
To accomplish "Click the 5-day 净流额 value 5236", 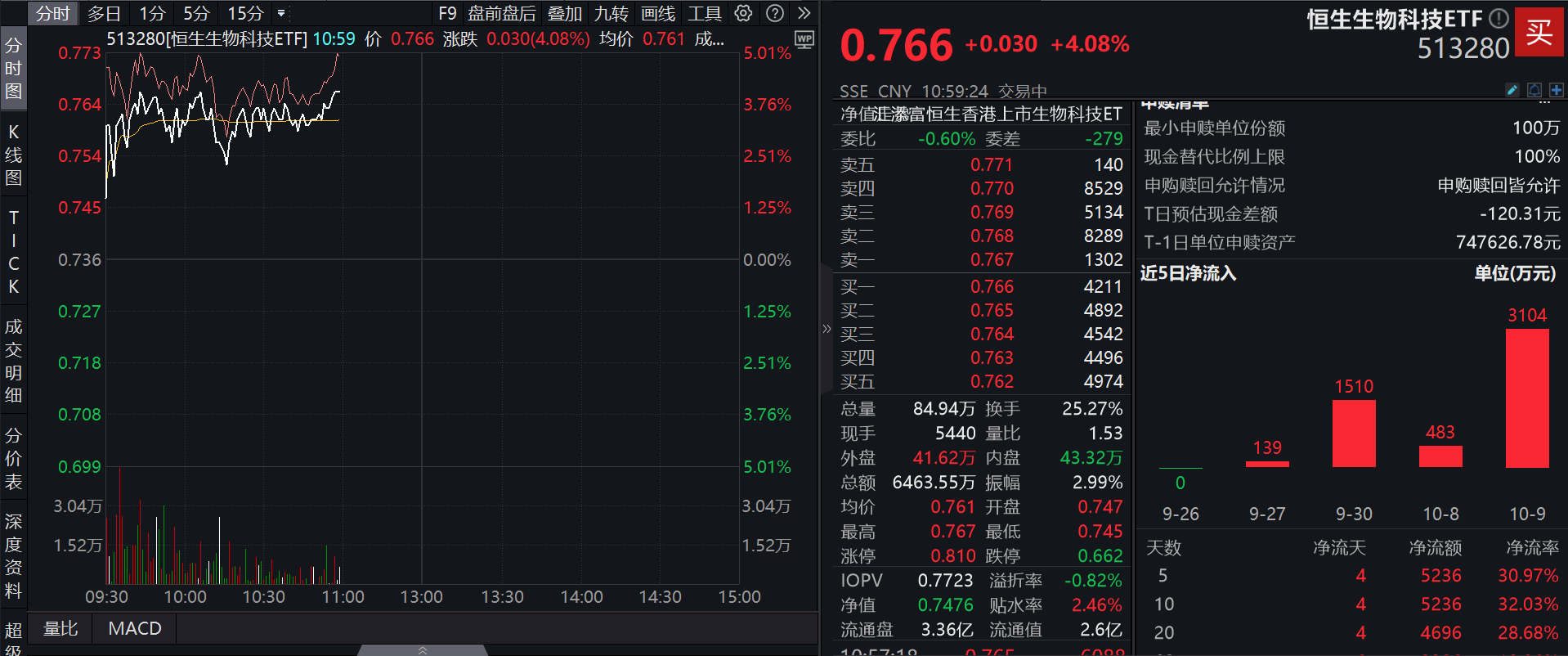I will 1440,575.
